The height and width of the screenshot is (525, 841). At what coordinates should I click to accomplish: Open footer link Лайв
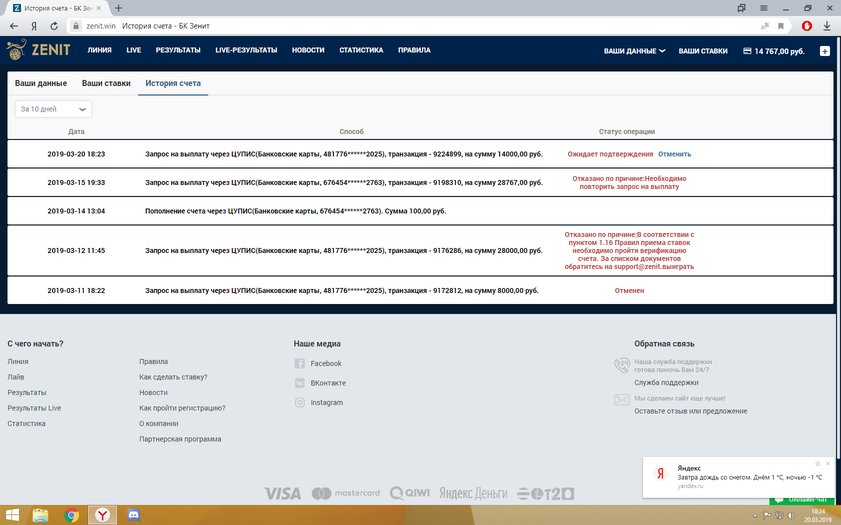click(16, 377)
